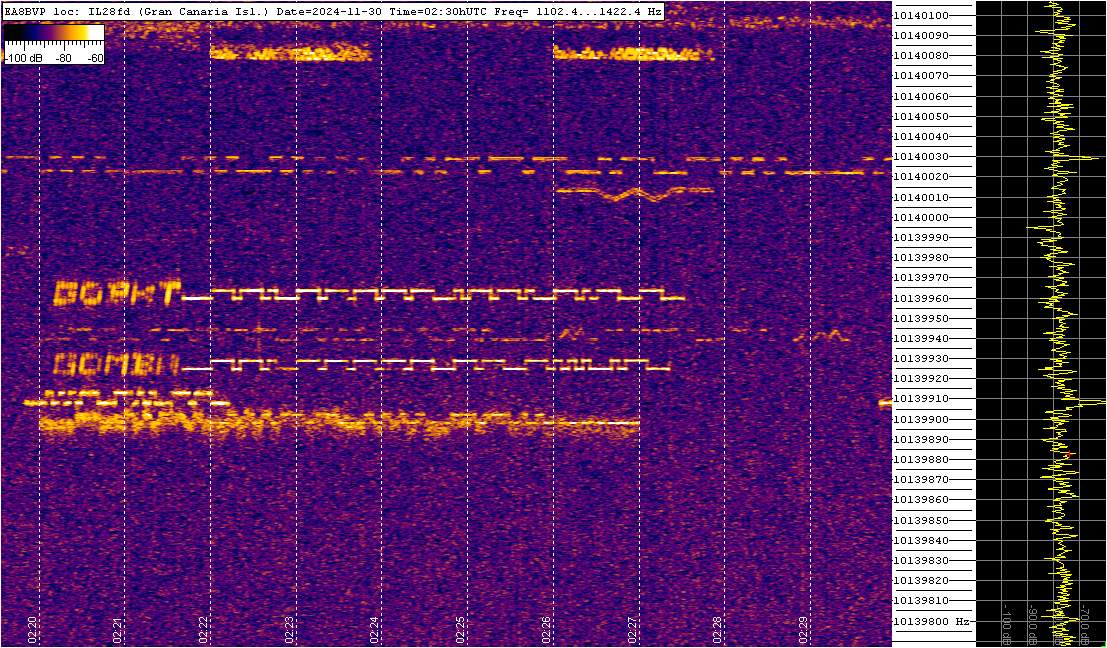Click the 10139900 frequency scale label
Viewport: 1107px width, 648px height.
(921, 419)
